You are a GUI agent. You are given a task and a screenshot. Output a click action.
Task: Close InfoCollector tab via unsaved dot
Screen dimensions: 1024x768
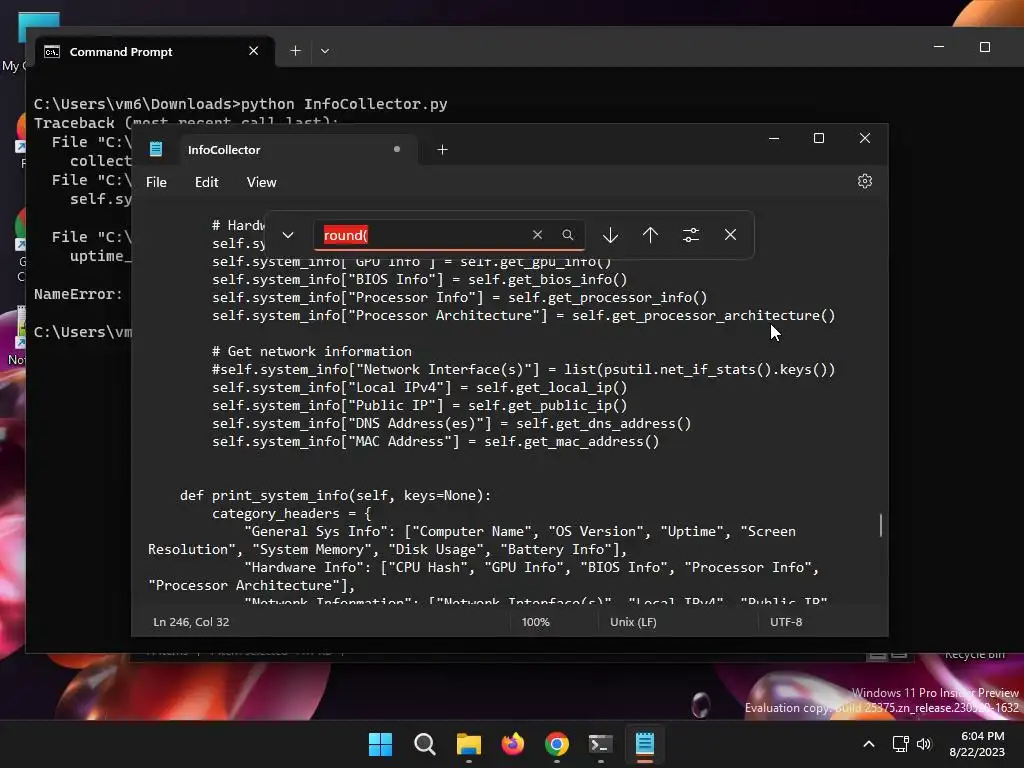click(396, 149)
